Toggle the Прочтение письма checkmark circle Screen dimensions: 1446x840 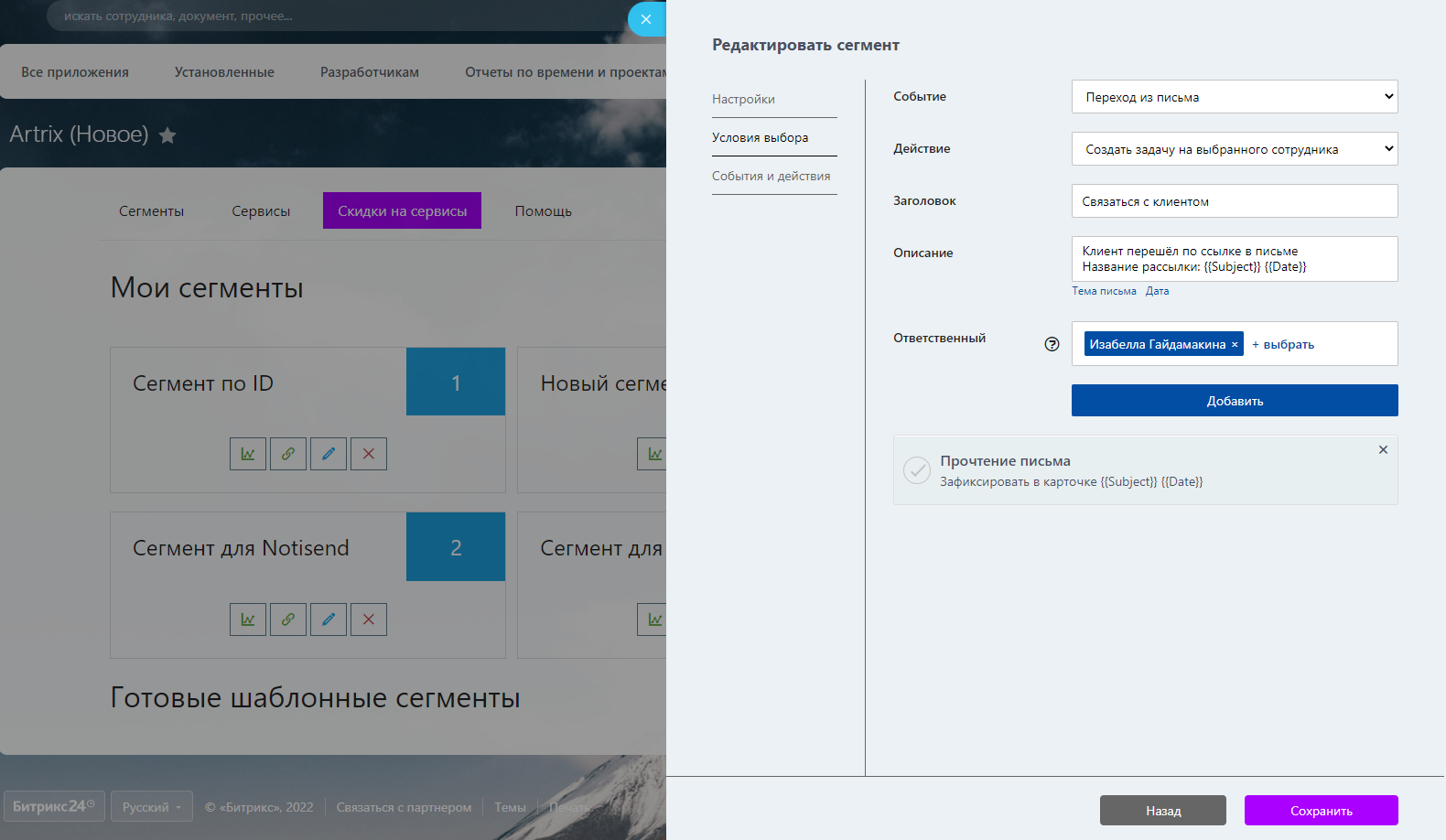click(916, 470)
